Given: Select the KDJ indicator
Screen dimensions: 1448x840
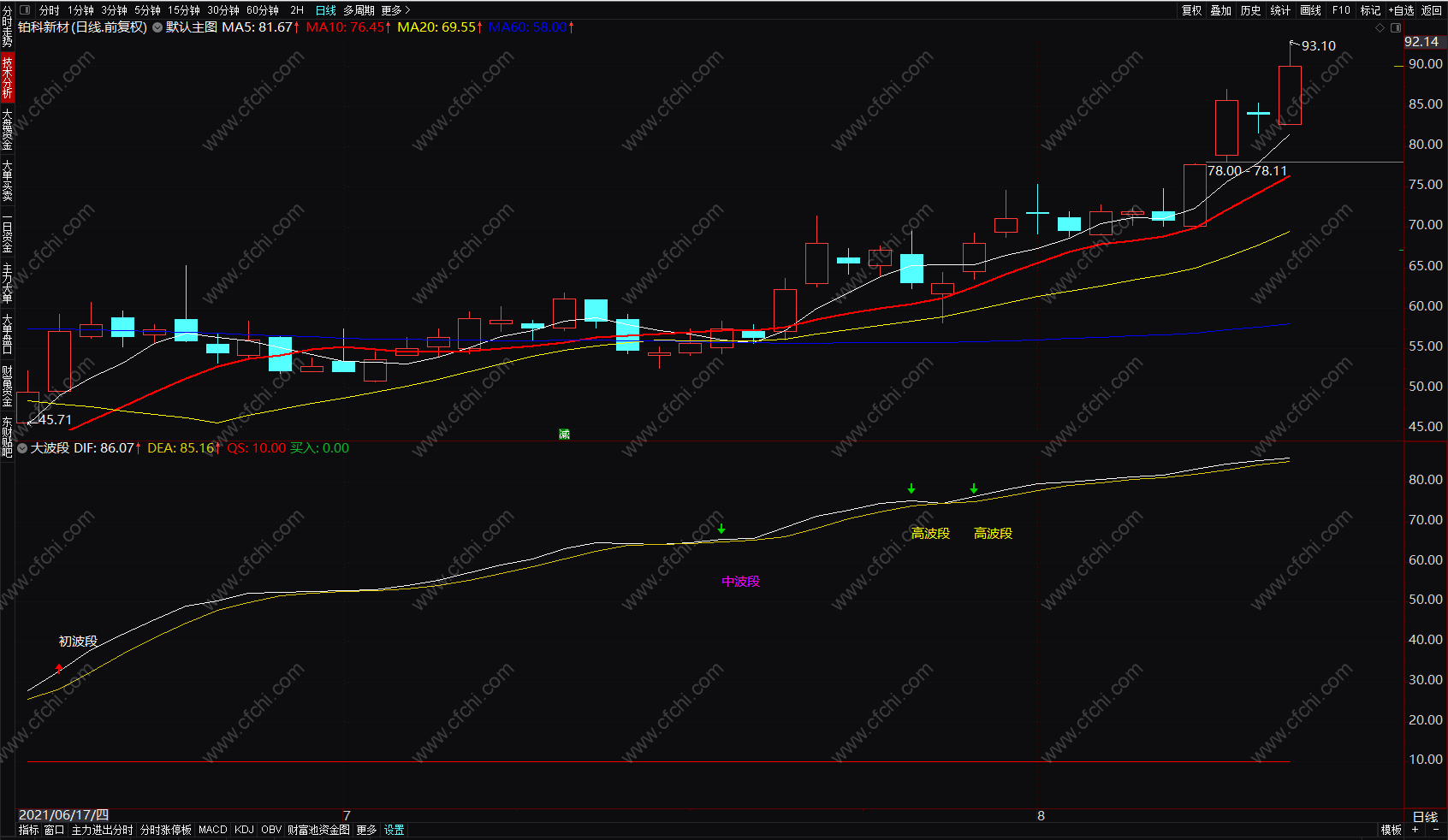Looking at the screenshot, I should point(244,830).
